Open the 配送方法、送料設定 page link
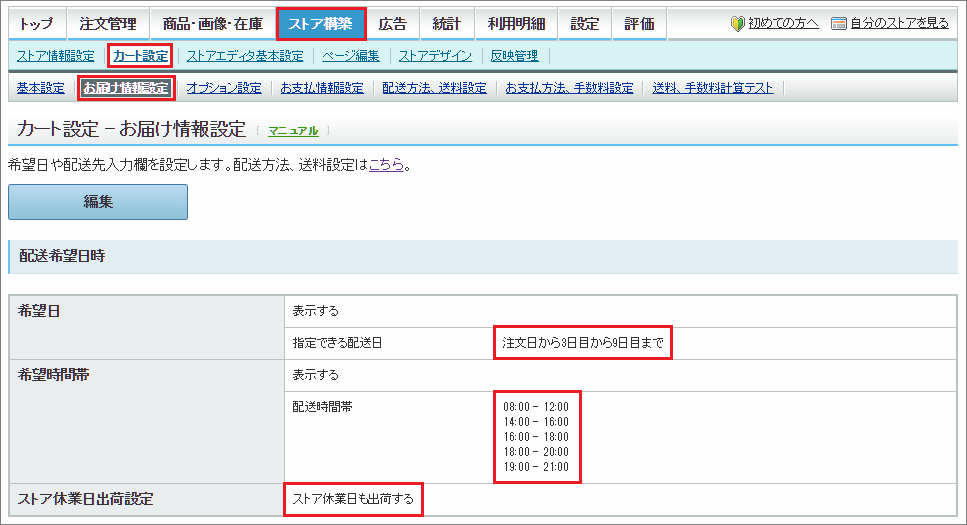 [x=434, y=88]
